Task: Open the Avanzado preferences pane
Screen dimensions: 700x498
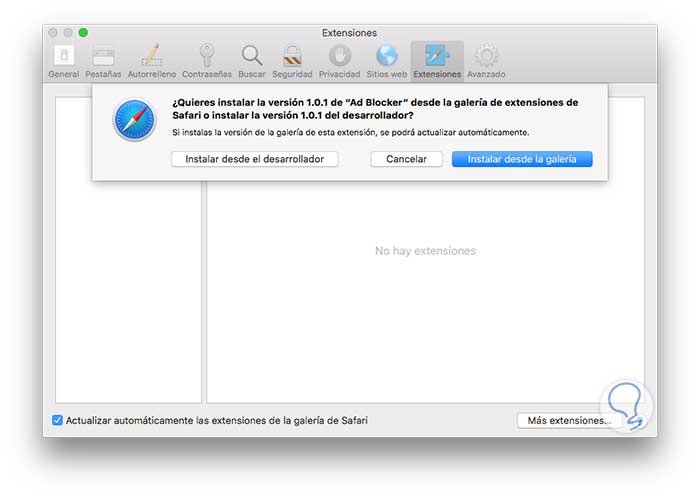Action: pyautogui.click(x=486, y=62)
